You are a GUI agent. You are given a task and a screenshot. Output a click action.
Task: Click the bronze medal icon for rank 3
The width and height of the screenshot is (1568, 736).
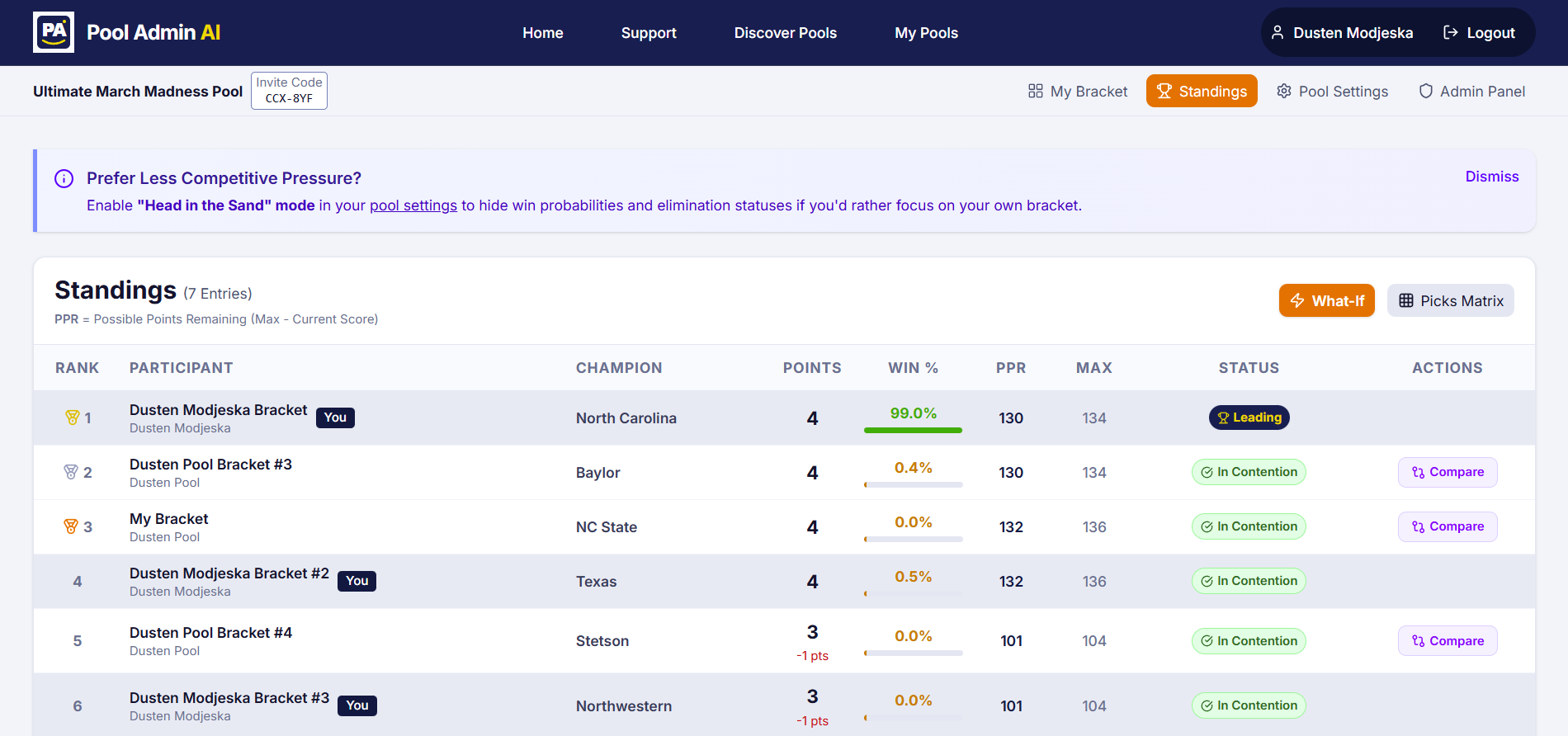pos(71,526)
